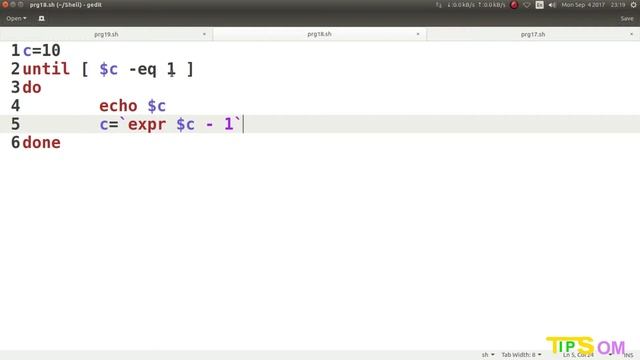Save the current file with Save button
This screenshot has height=360, width=640.
(627, 18)
